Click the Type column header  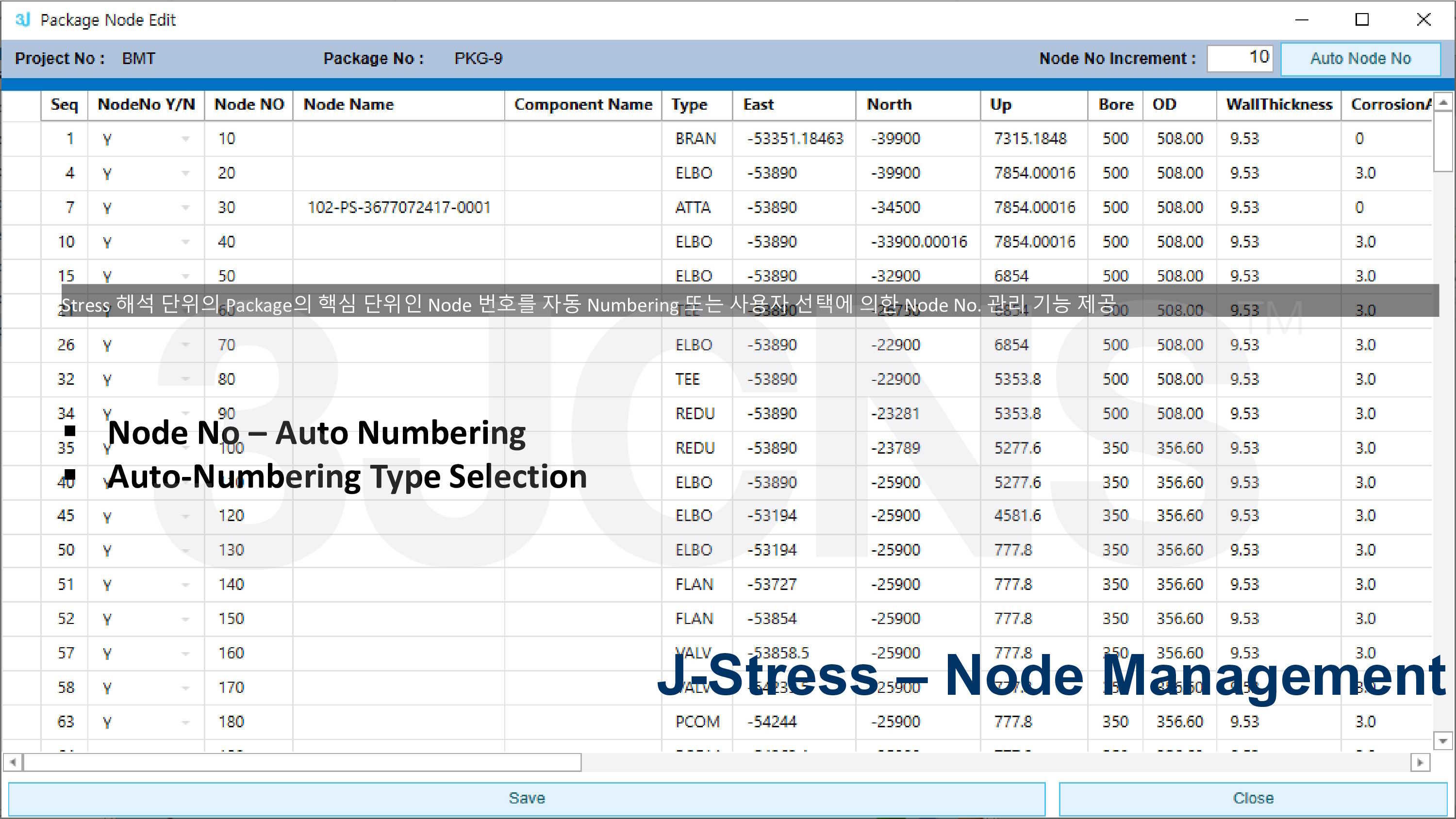tap(697, 105)
